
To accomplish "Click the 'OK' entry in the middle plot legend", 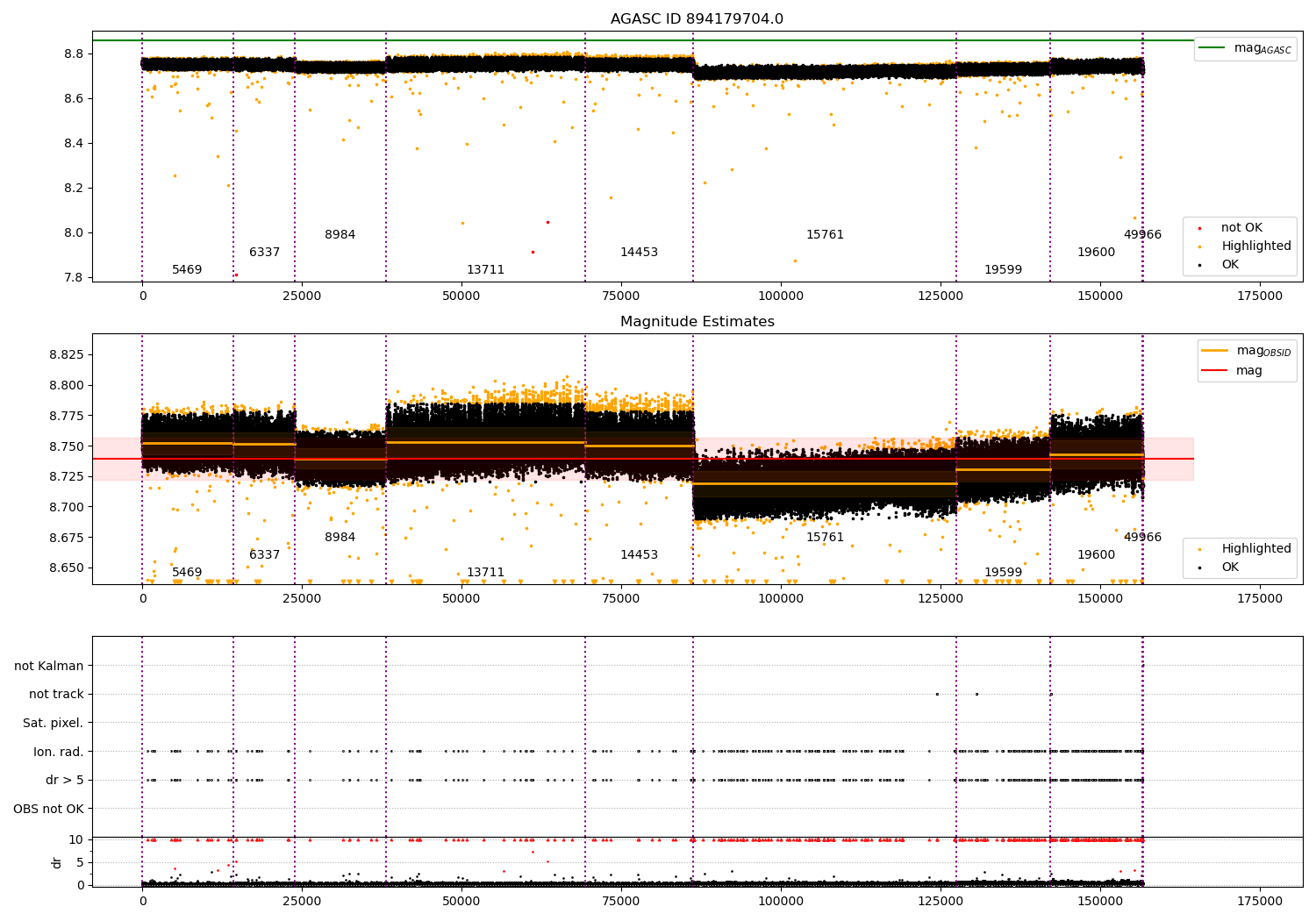I will (1220, 568).
